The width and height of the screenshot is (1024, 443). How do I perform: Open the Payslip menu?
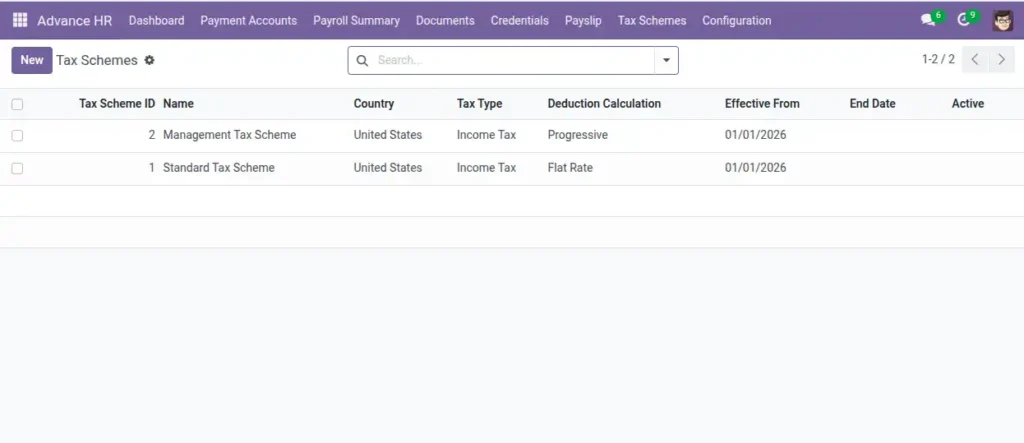point(583,20)
